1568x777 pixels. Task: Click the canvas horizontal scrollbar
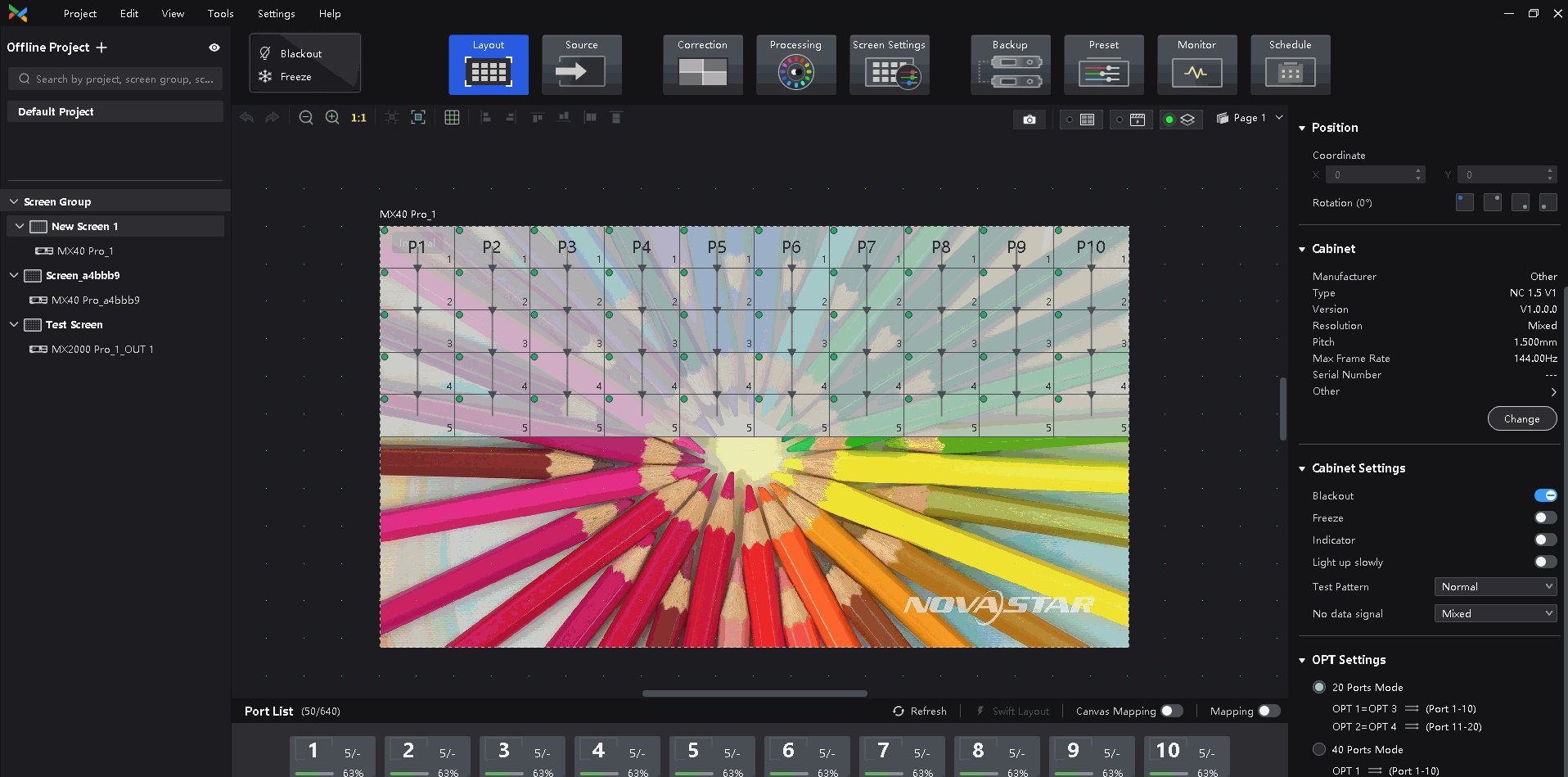point(755,693)
